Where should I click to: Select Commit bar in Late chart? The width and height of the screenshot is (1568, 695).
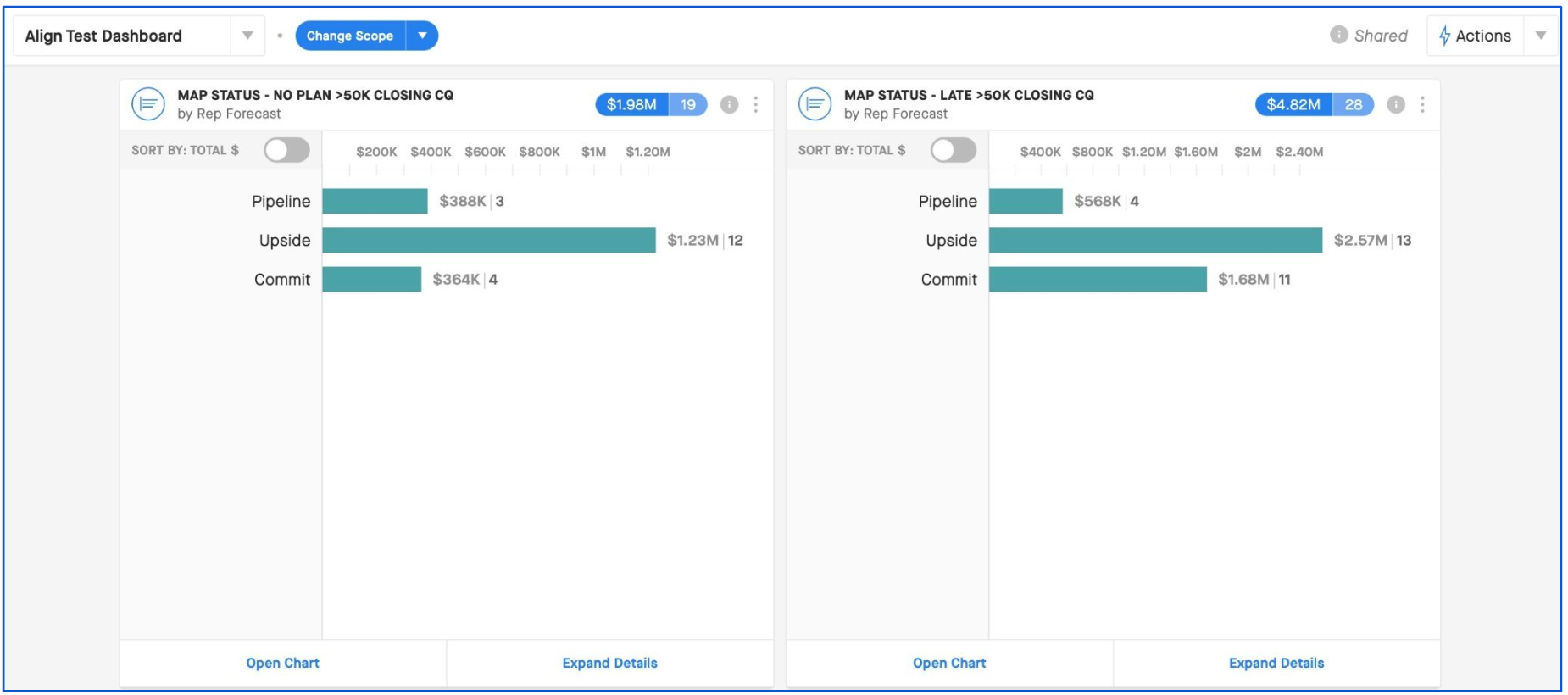pos(1098,279)
